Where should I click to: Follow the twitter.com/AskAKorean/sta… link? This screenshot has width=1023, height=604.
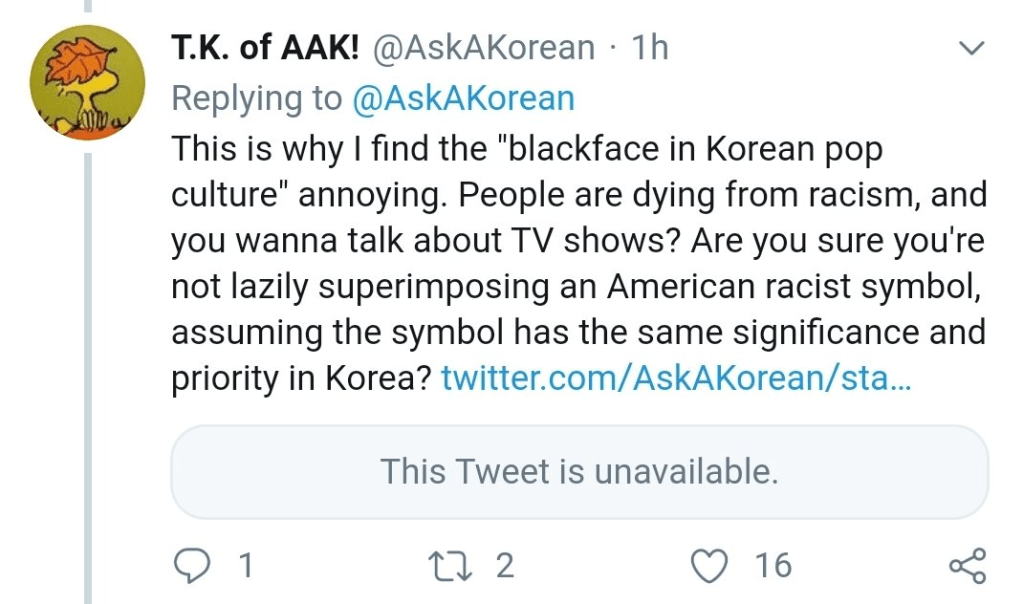coord(675,380)
